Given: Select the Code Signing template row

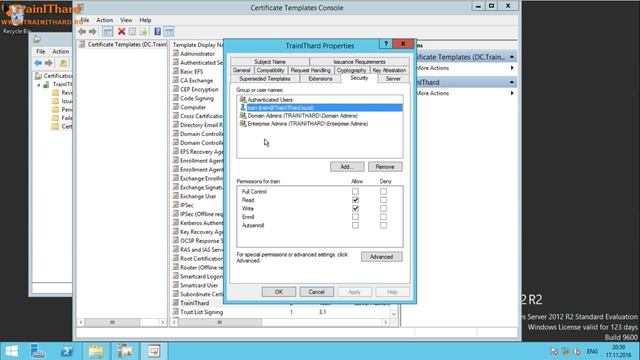Looking at the screenshot, I should [x=197, y=98].
